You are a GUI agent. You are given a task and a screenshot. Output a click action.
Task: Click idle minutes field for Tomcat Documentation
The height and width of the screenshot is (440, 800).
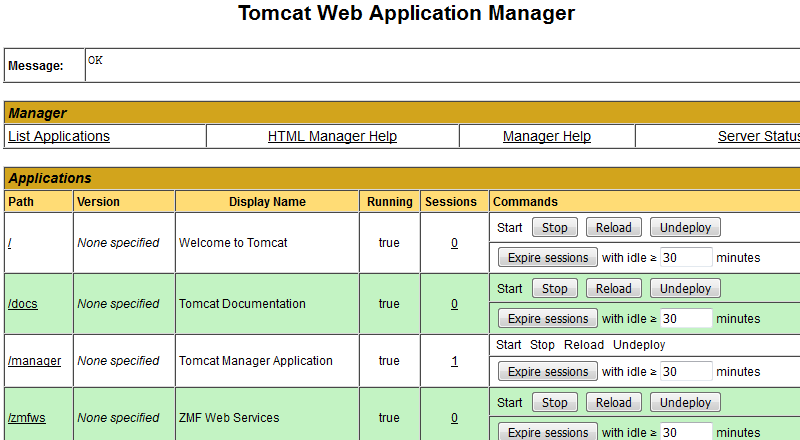tap(686, 318)
